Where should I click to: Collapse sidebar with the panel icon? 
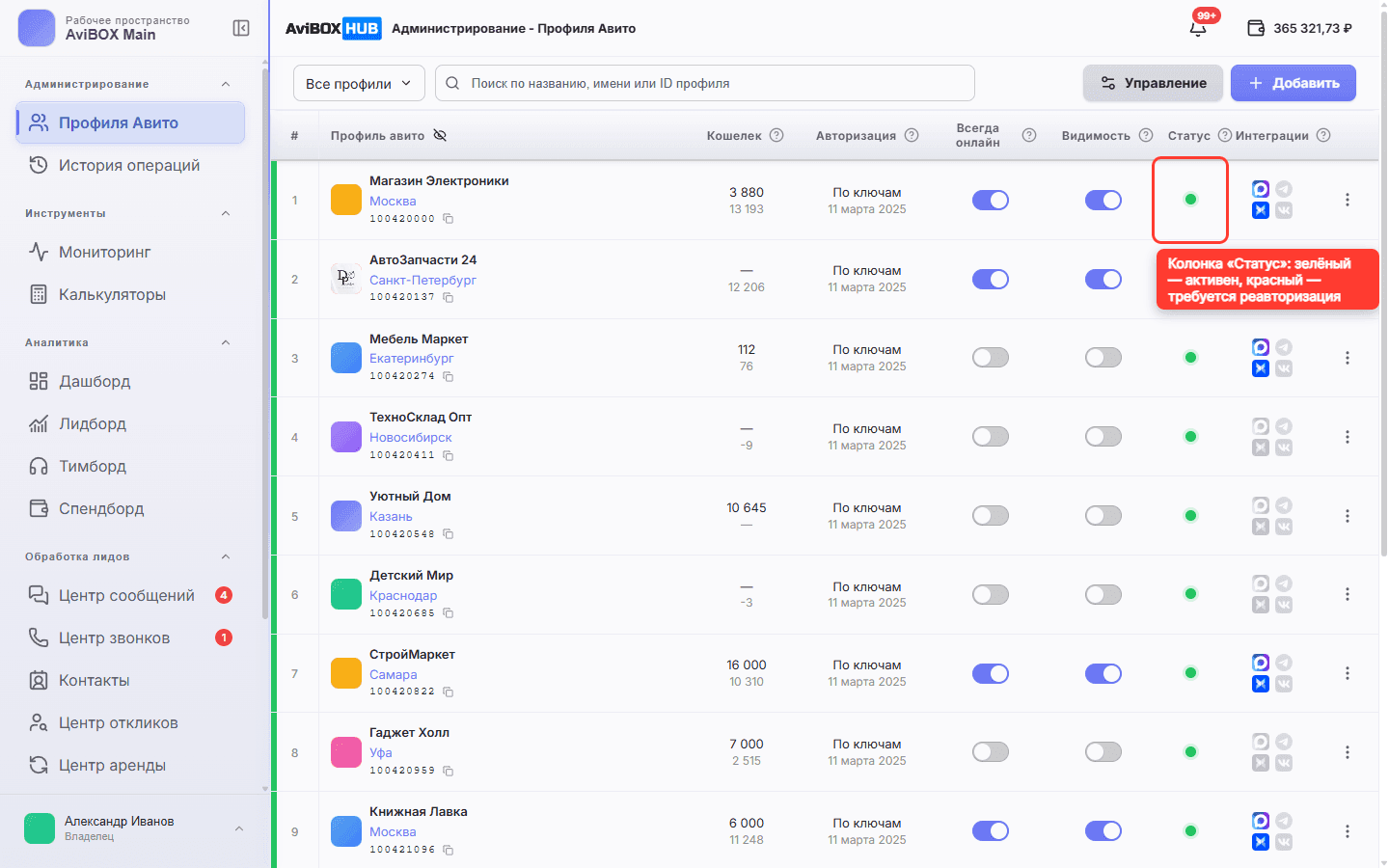pyautogui.click(x=241, y=28)
